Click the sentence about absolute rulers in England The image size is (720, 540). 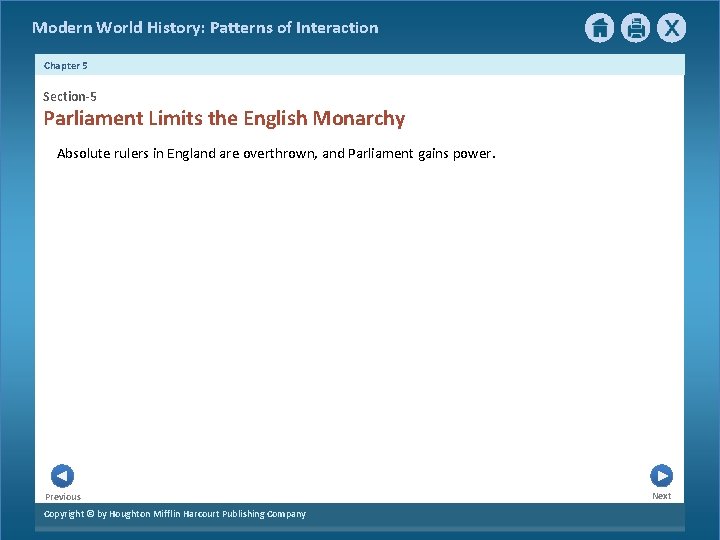point(276,153)
